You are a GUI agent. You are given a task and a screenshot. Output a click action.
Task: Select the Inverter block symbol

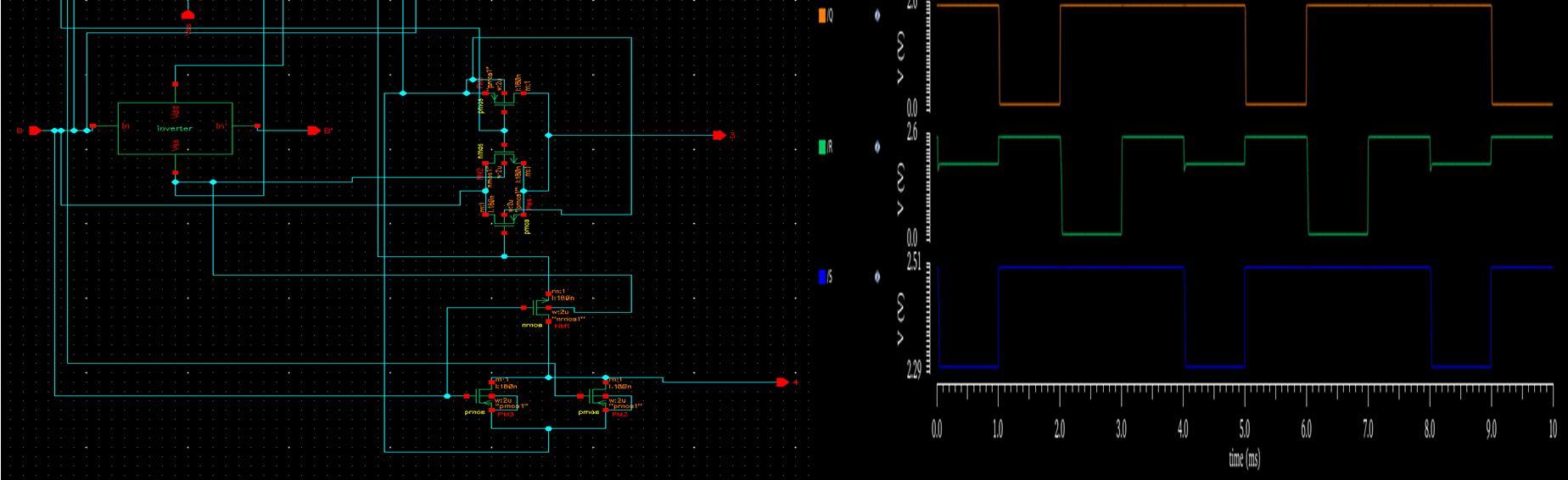[175, 128]
